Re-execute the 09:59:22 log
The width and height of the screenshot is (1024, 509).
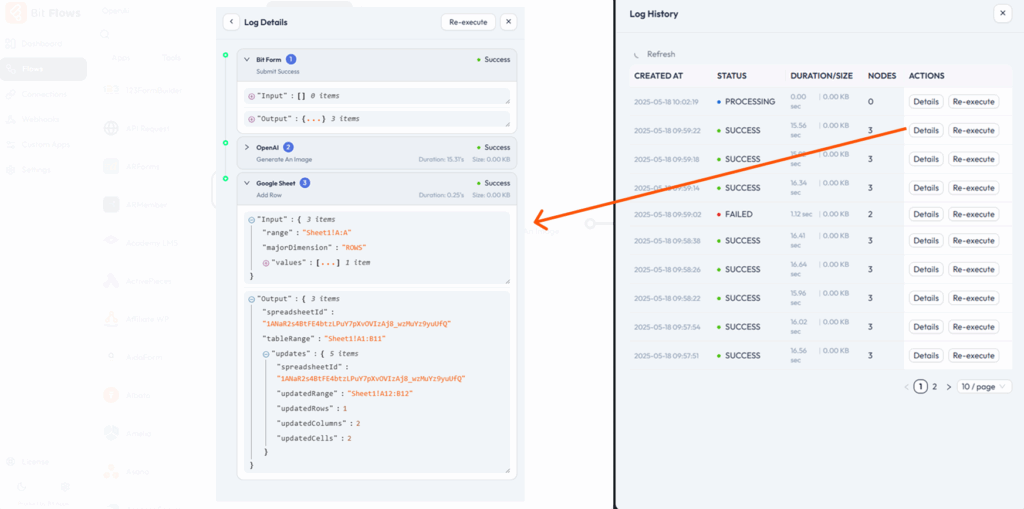tap(974, 131)
